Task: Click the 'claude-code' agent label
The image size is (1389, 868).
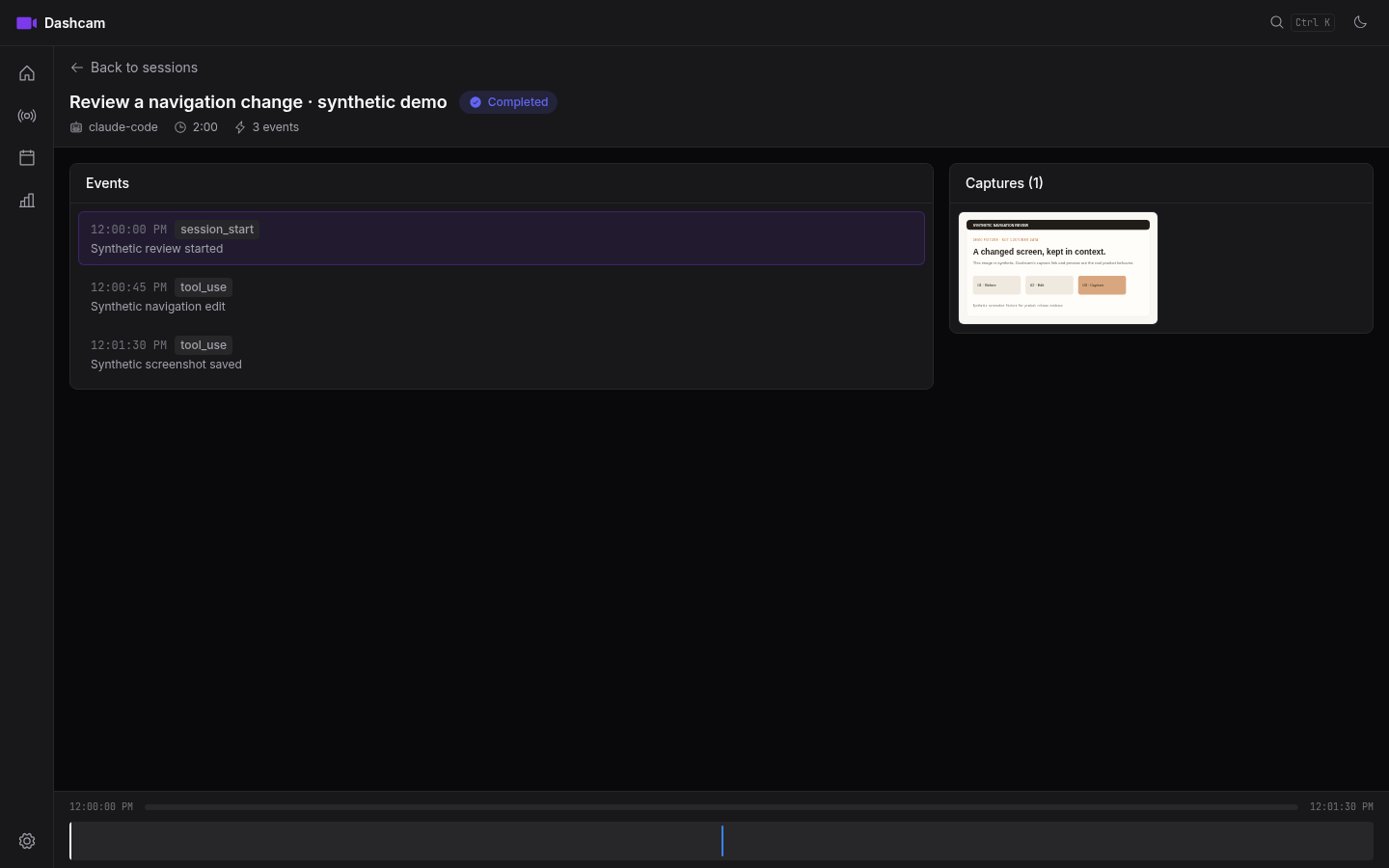Action: [123, 127]
